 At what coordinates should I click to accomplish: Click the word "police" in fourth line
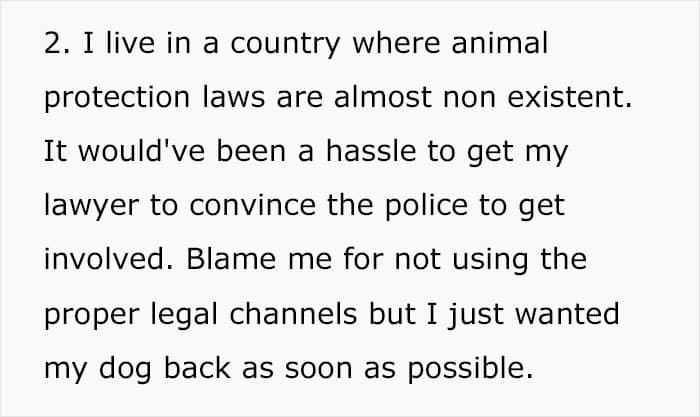click(426, 208)
